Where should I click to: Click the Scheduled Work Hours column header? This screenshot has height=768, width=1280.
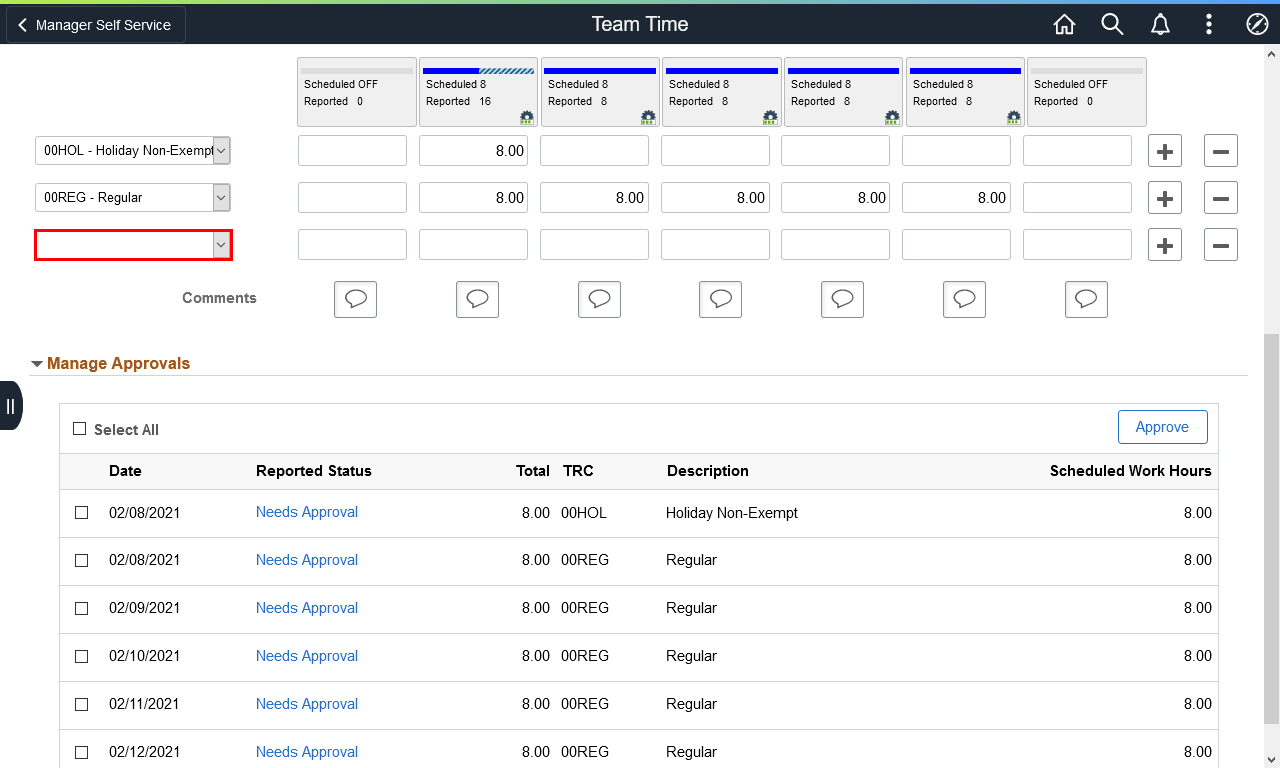tap(1131, 471)
